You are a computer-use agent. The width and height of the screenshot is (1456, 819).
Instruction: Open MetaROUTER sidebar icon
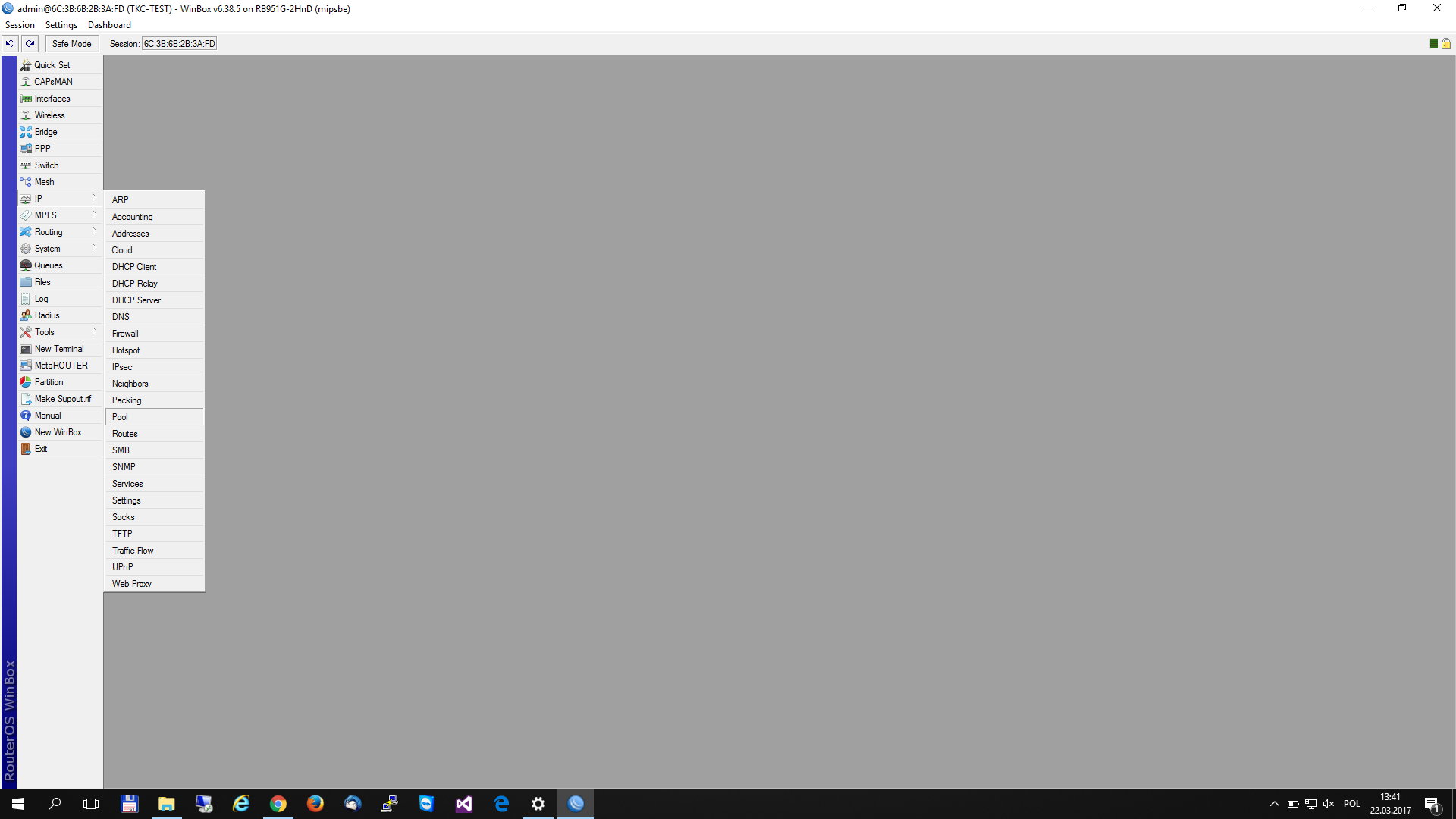click(x=26, y=366)
